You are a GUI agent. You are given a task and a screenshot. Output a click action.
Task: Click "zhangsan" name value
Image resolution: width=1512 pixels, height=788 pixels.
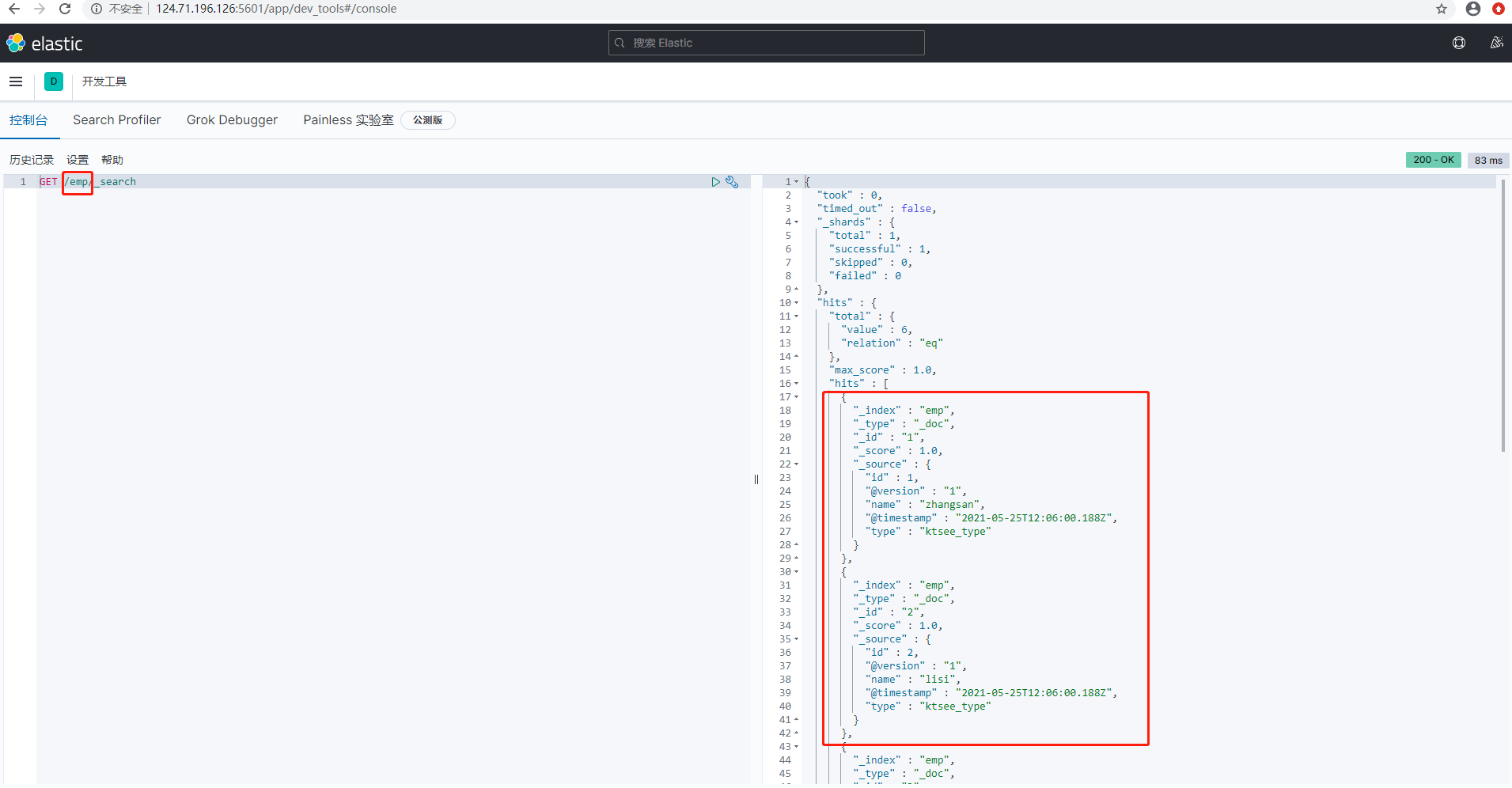tap(950, 505)
